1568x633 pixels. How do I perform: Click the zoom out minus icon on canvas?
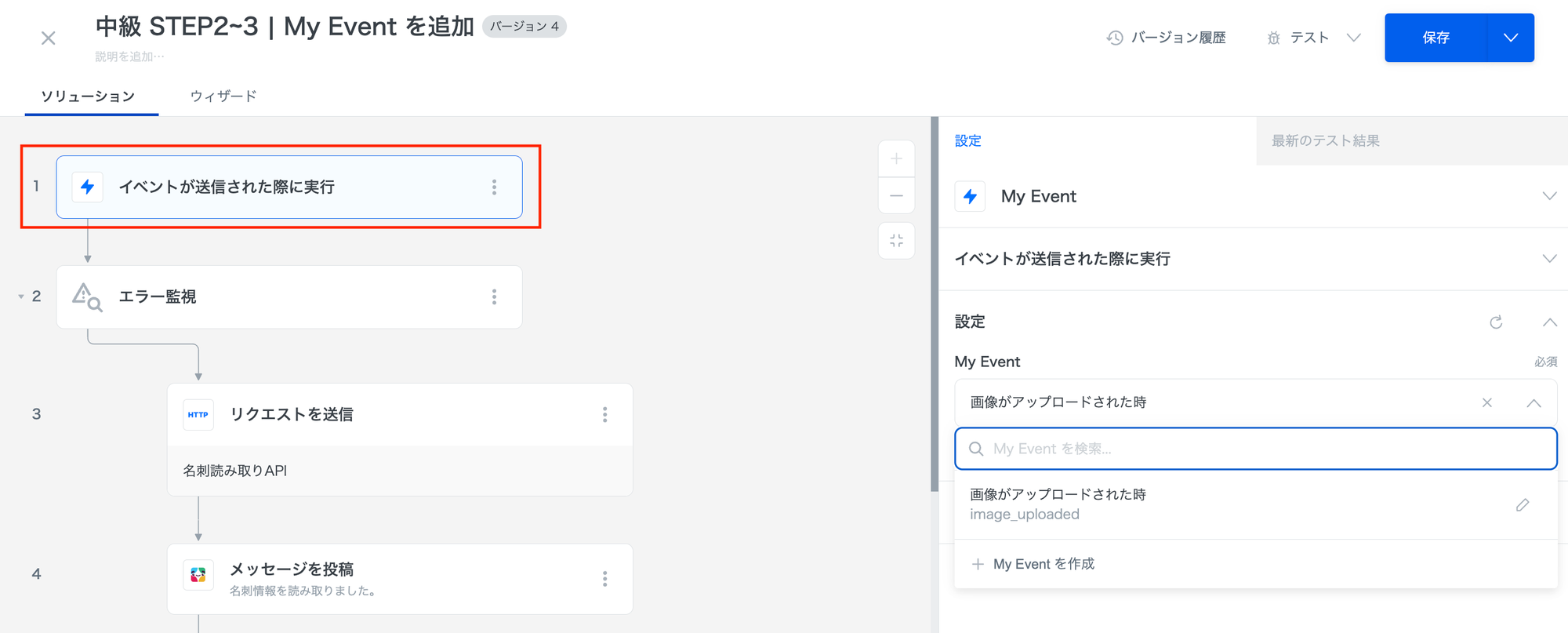pos(896,196)
